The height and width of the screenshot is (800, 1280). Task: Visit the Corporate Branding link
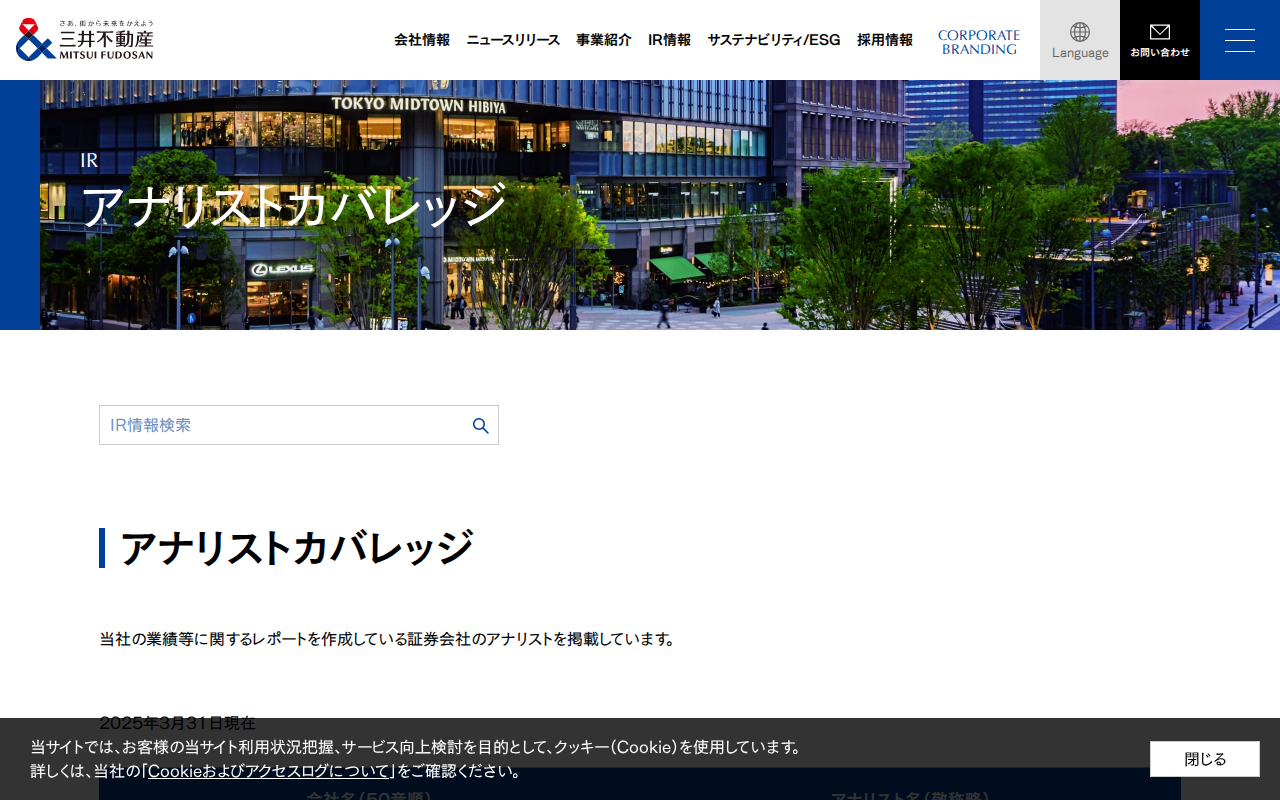(x=979, y=42)
